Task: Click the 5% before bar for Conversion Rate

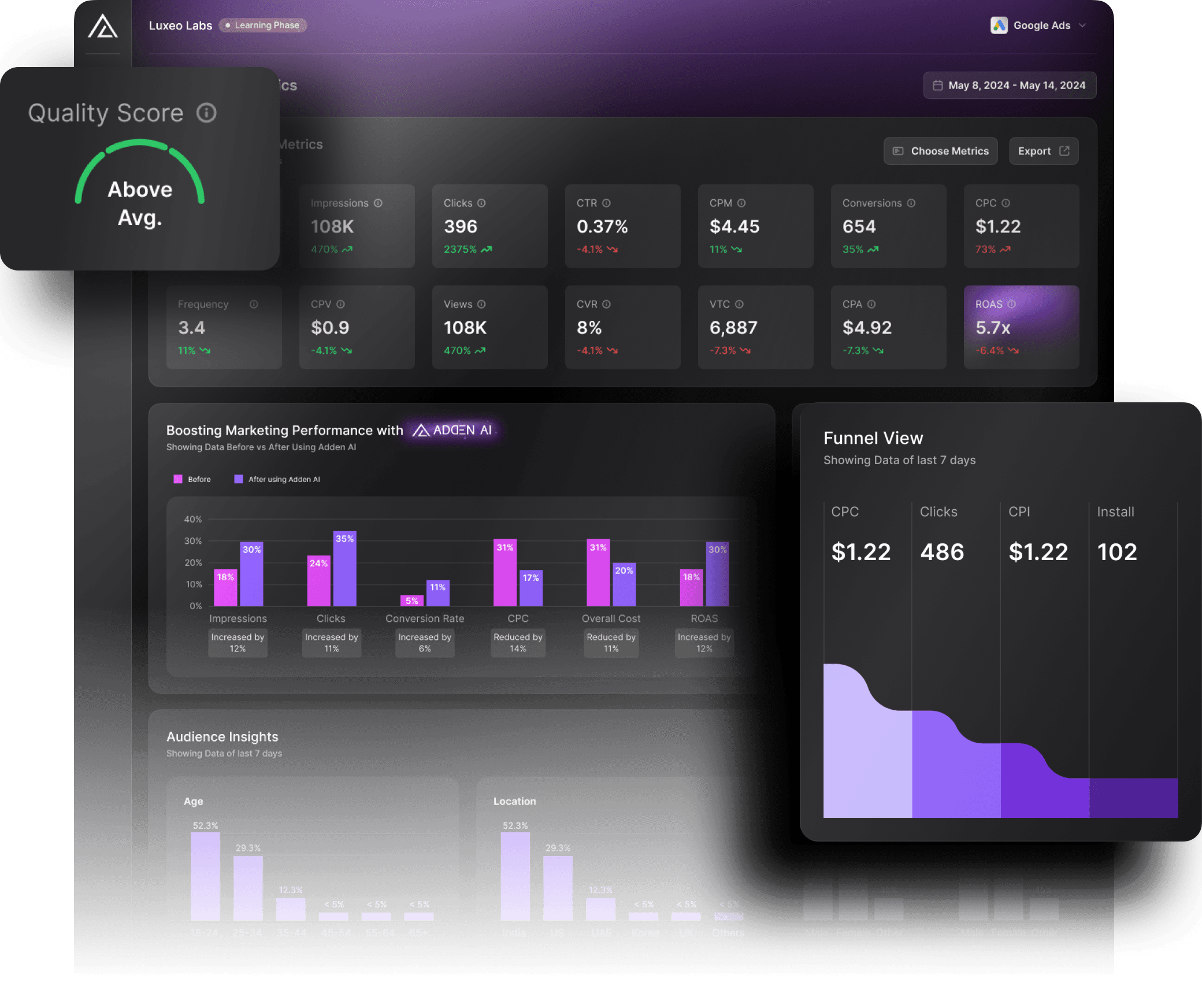Action: click(x=411, y=601)
